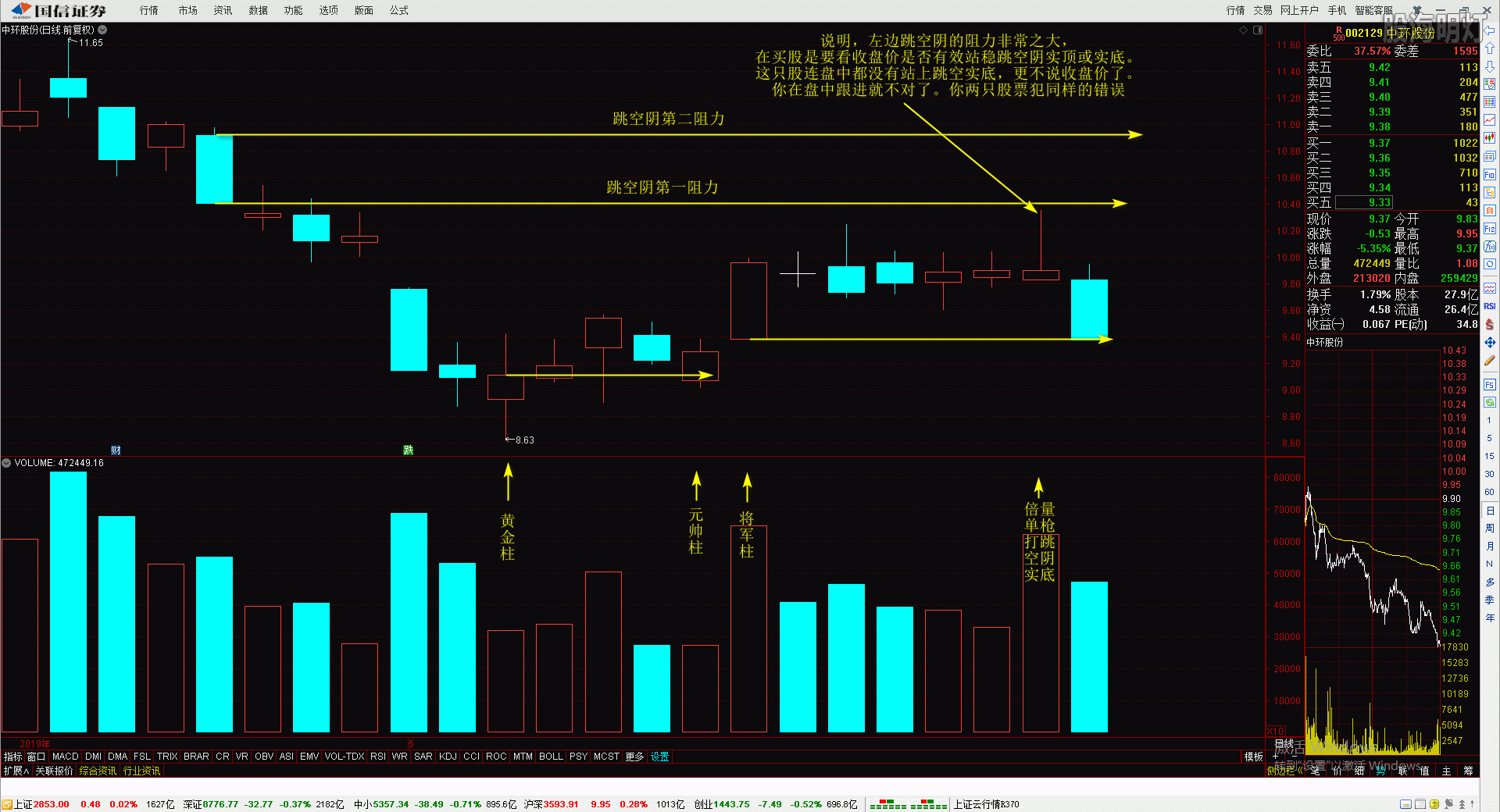Image resolution: width=1500 pixels, height=812 pixels.
Task: Select the 筹 chip distribution tab
Action: 1469,771
